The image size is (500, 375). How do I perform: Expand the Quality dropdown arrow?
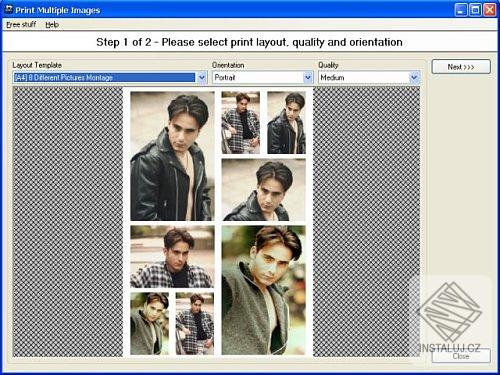coord(414,78)
